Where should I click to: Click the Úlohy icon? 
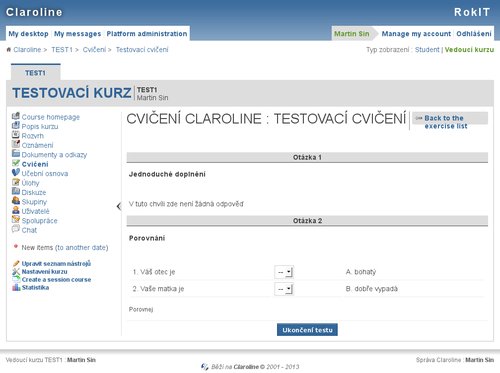tap(16, 182)
